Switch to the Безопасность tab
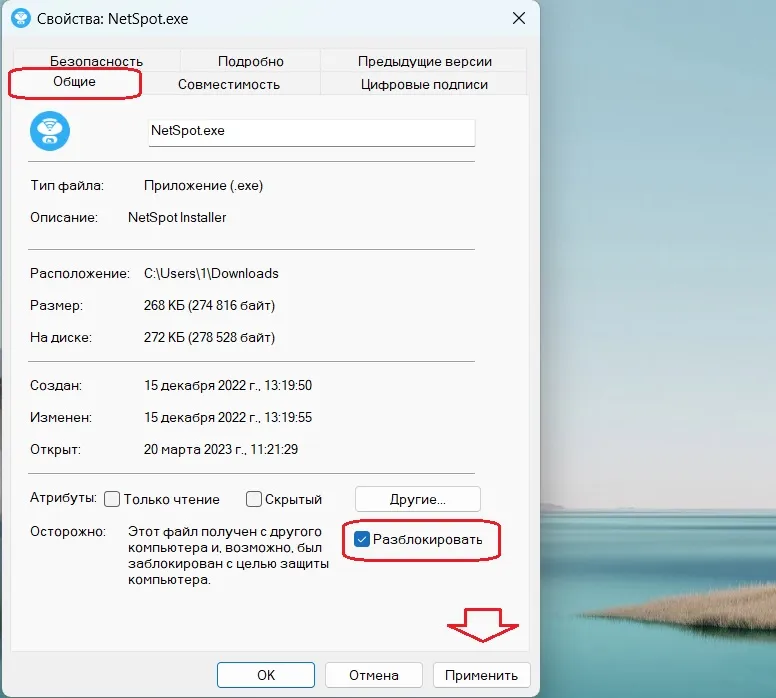776x698 pixels. tap(96, 61)
